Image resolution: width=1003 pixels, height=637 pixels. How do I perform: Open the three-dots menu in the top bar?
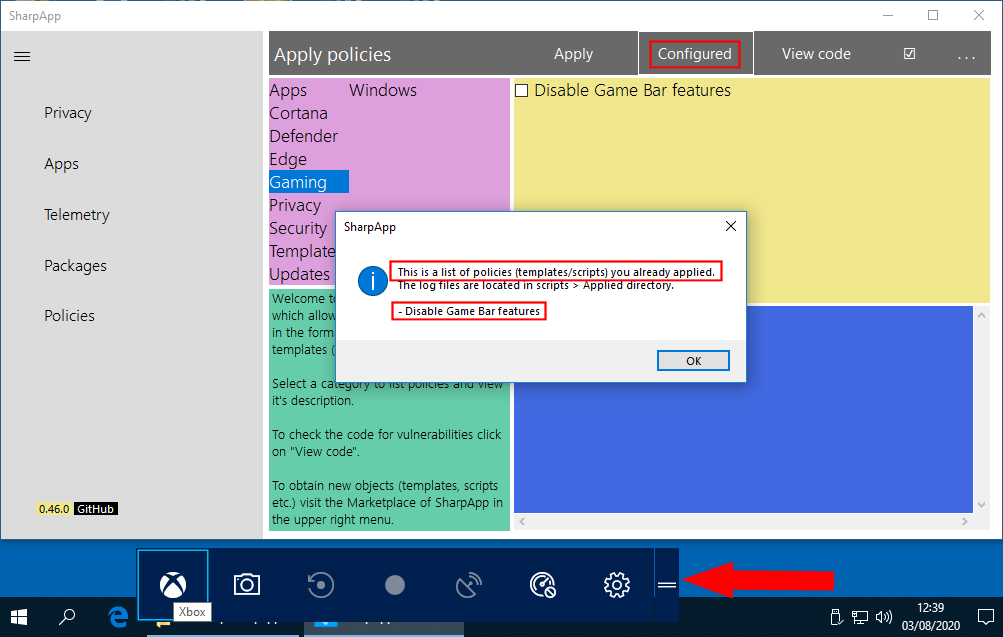coord(966,54)
